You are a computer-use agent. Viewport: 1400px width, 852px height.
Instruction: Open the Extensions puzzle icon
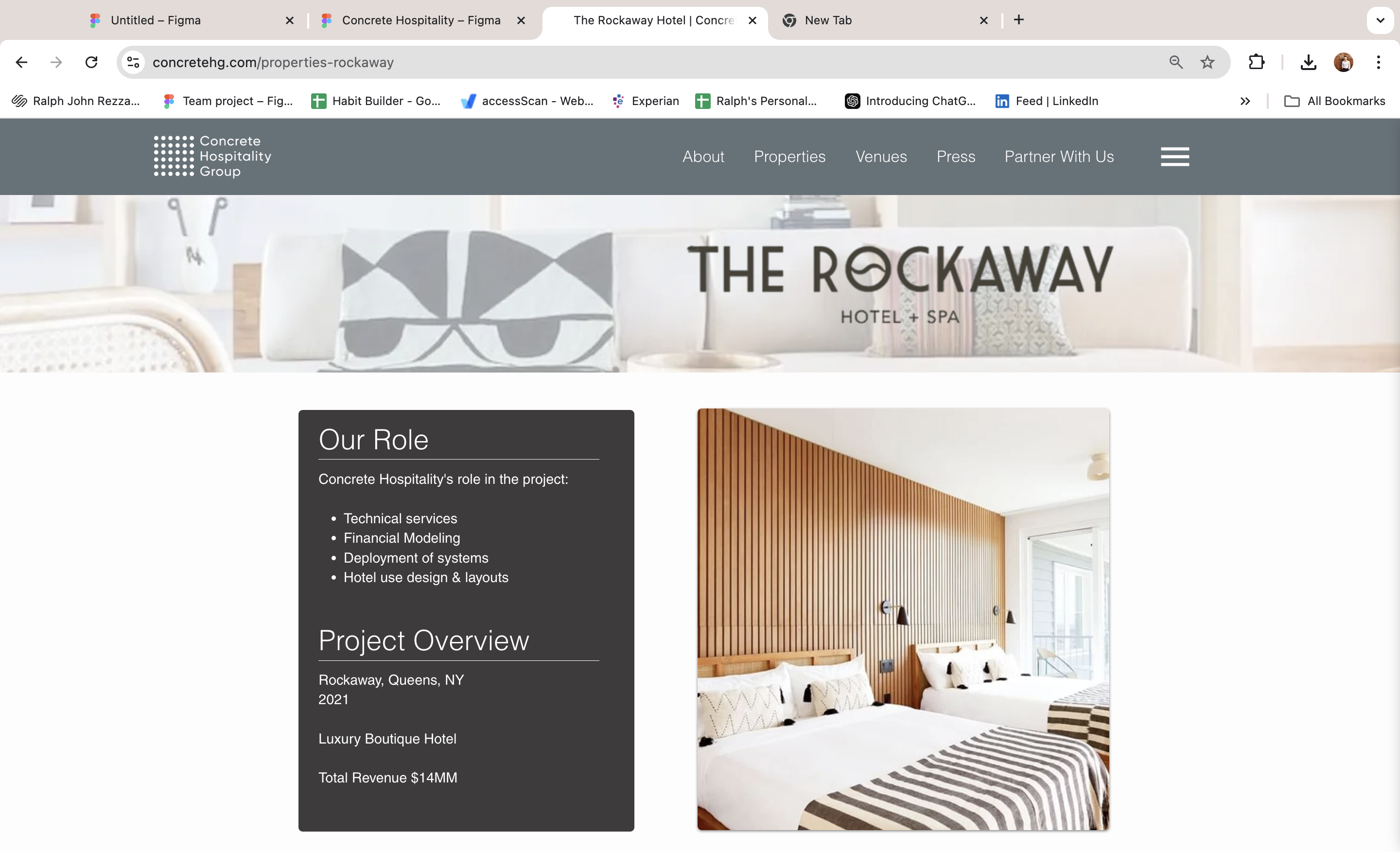(1256, 62)
